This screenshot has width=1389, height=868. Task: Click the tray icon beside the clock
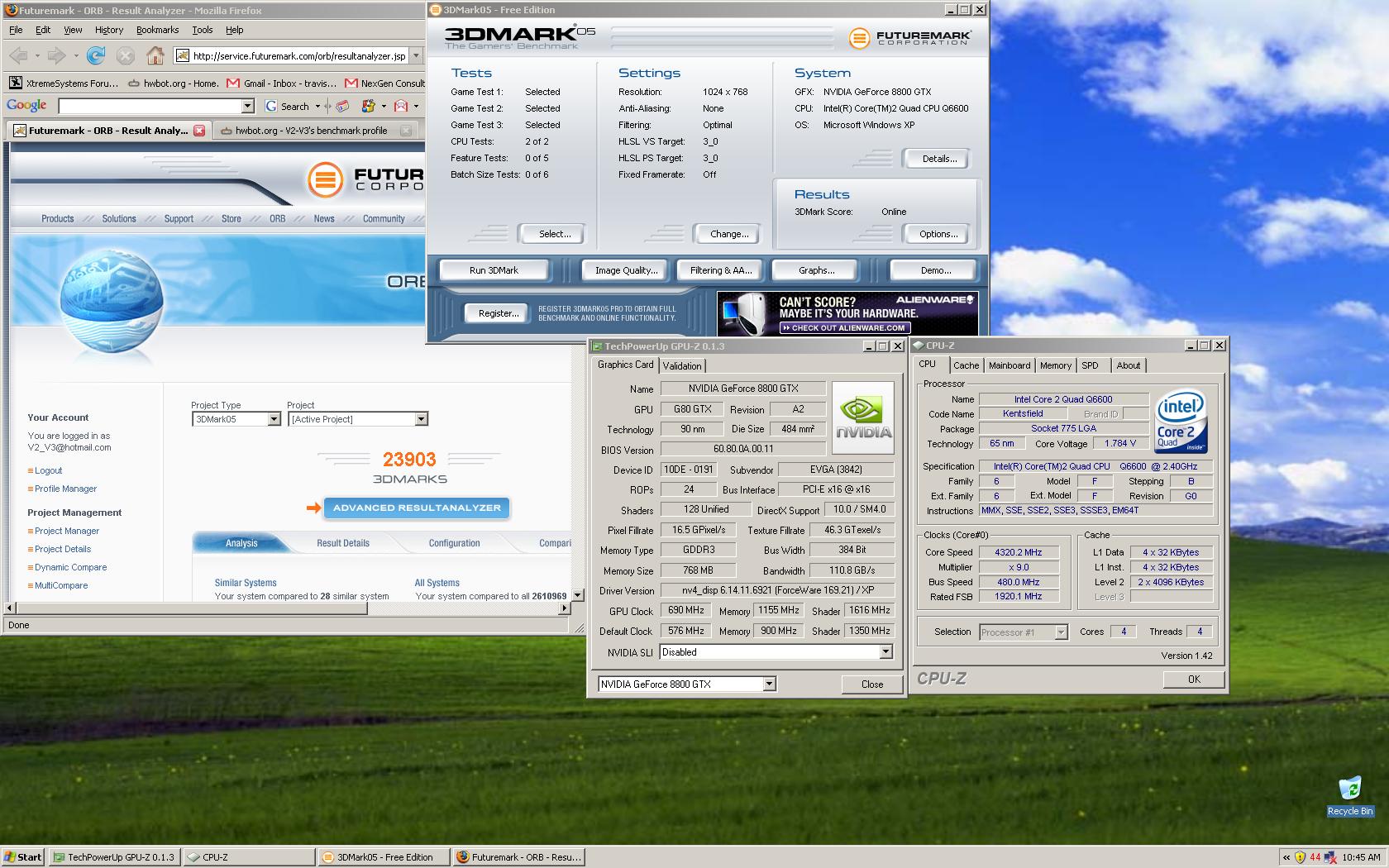(x=1331, y=857)
